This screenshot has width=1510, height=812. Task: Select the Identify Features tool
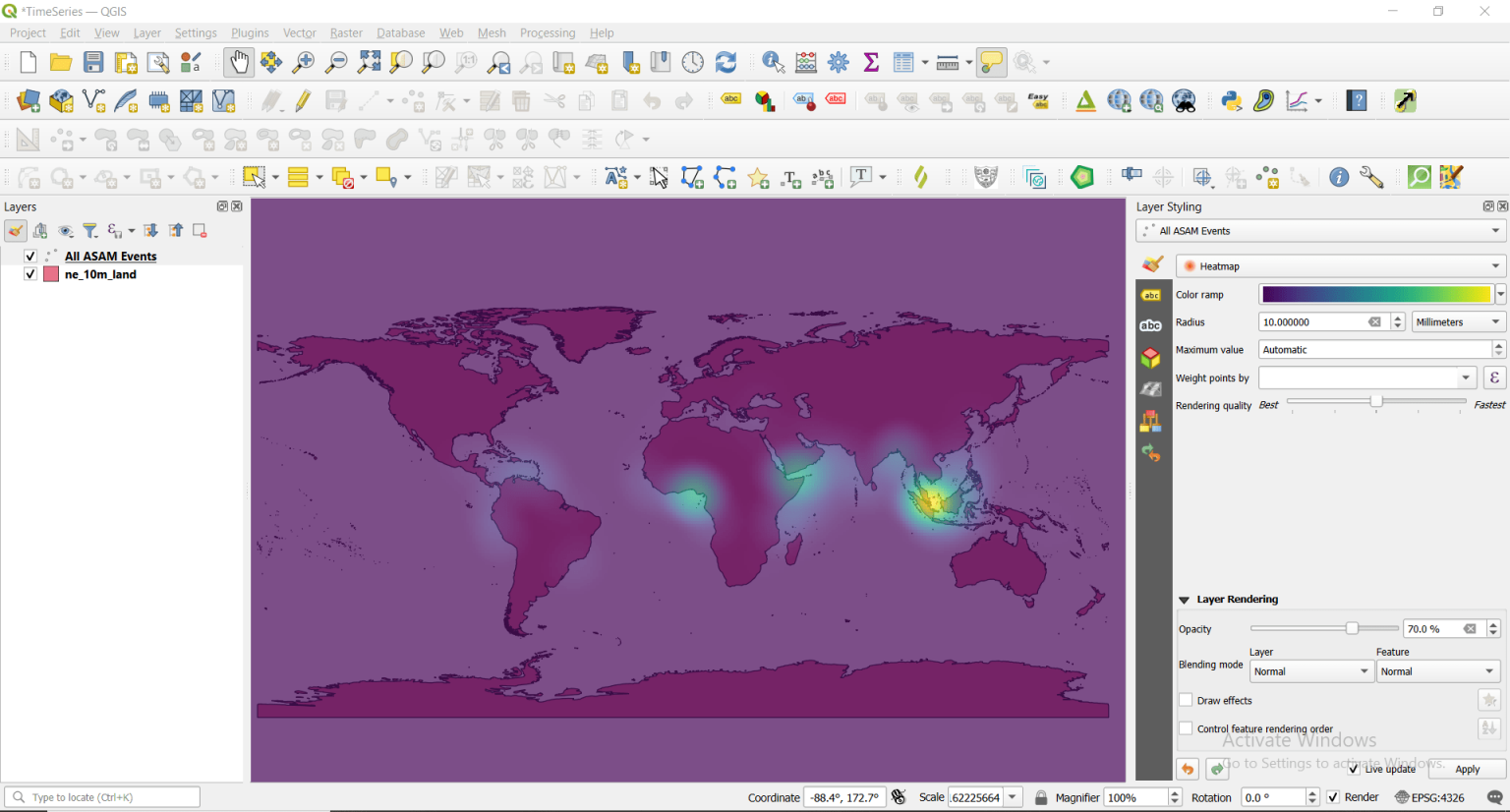pyautogui.click(x=774, y=61)
